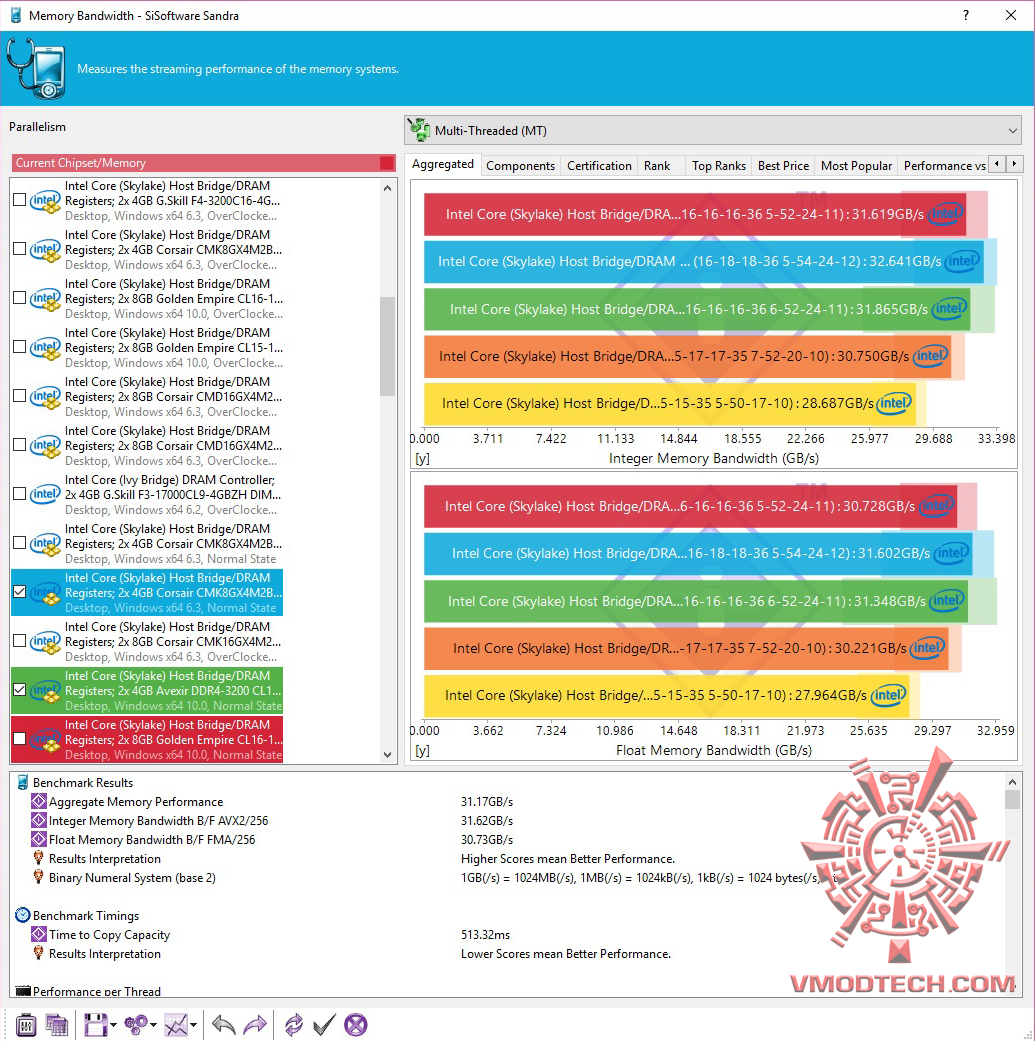Click results pane scroll-up arrow
Image resolution: width=1035 pixels, height=1041 pixels.
[x=1012, y=782]
